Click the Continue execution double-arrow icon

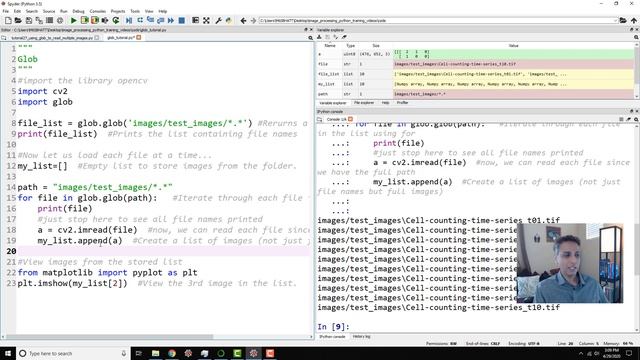[x=171, y=20]
